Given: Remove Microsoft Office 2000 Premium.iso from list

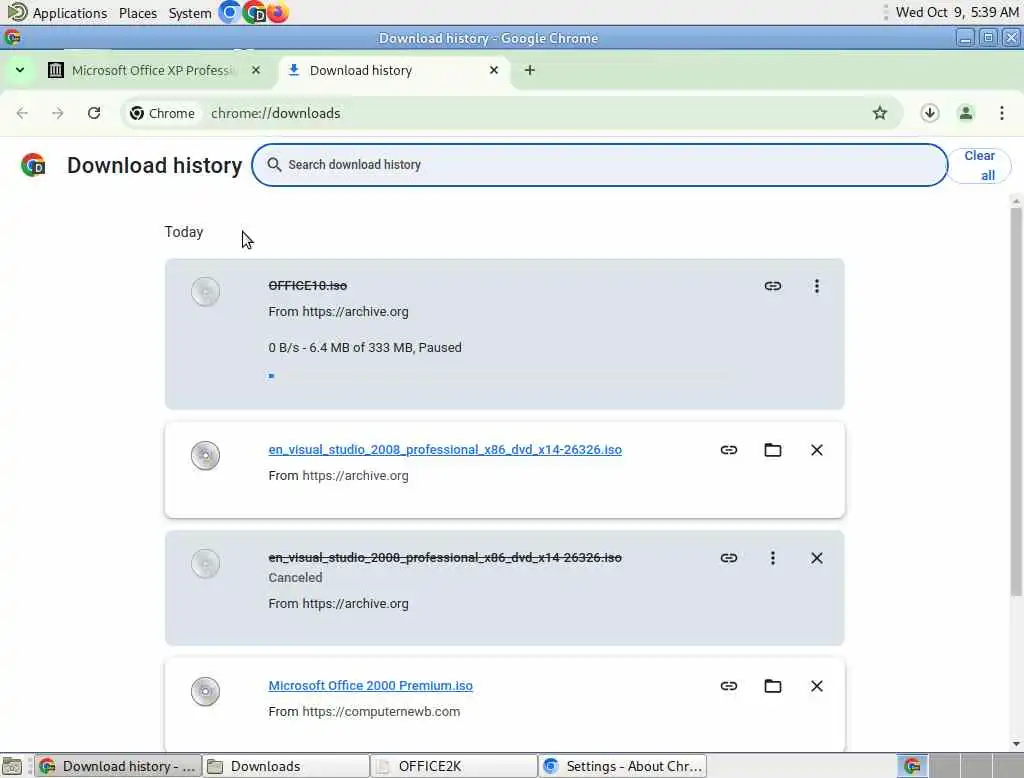Looking at the screenshot, I should [816, 686].
